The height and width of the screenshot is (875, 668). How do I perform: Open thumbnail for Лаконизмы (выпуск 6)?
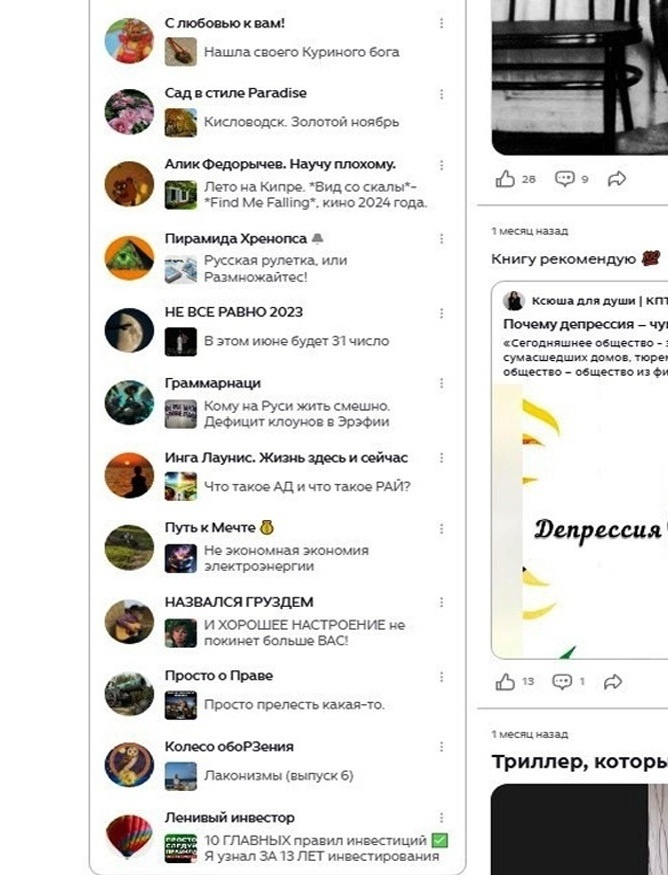pyautogui.click(x=181, y=776)
